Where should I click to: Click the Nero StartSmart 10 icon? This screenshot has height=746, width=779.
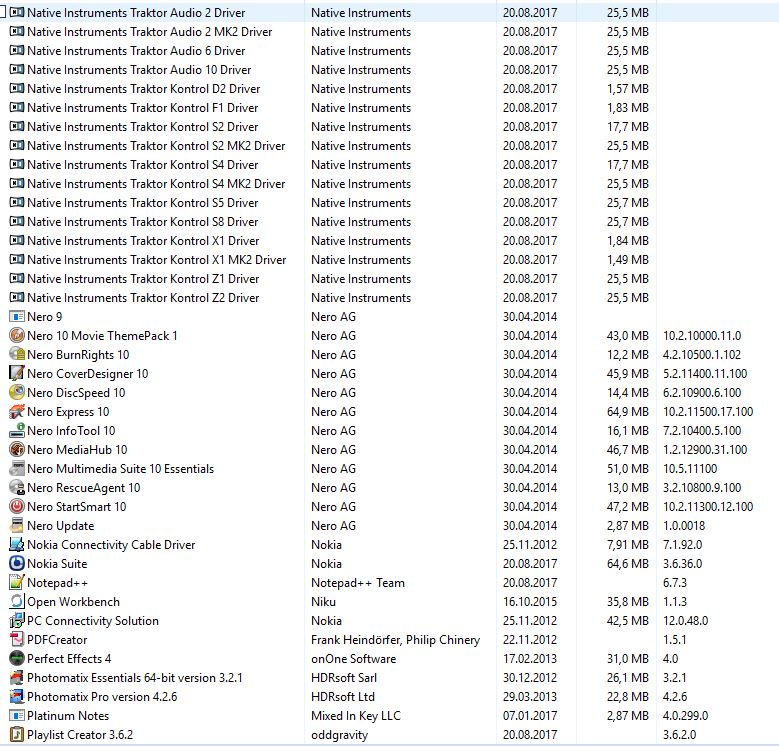17,506
